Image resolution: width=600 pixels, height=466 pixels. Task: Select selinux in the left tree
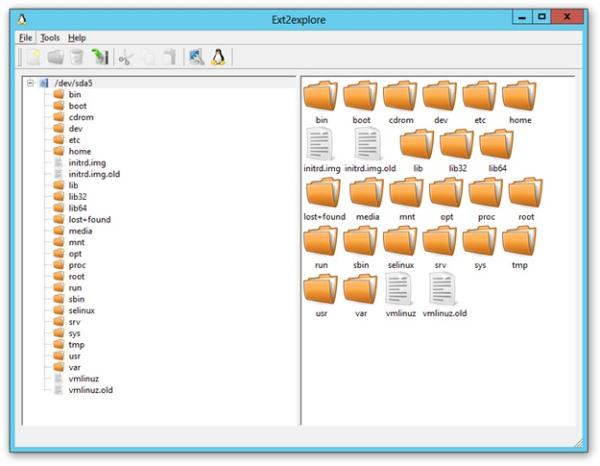coord(82,310)
